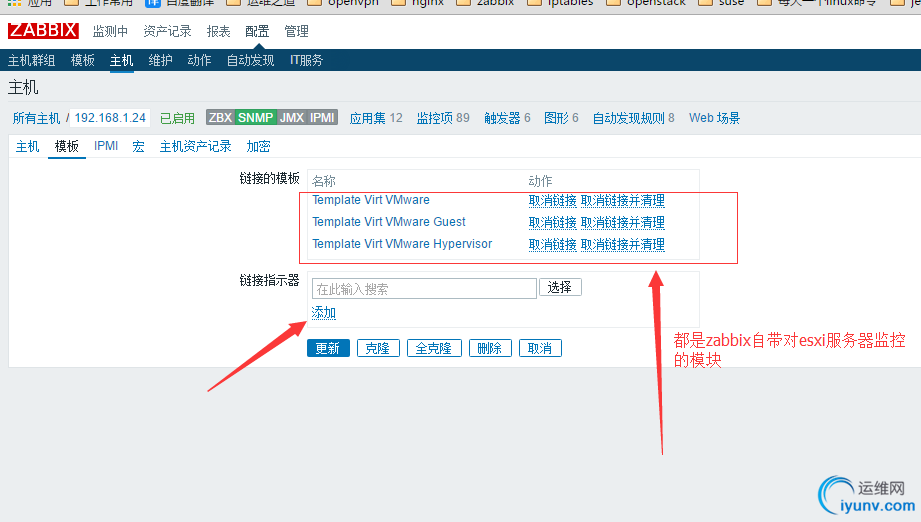Open the openvpn bookmark folder
The width and height of the screenshot is (921, 522).
343,3
